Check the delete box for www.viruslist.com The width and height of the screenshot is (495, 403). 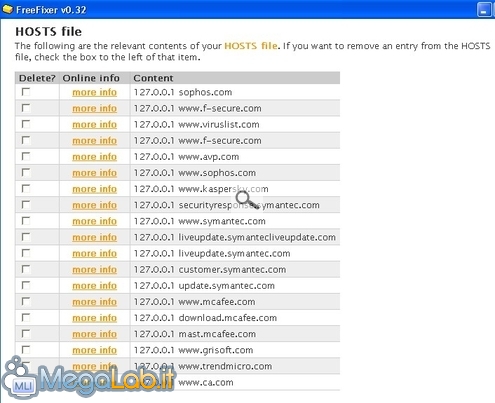click(26, 124)
